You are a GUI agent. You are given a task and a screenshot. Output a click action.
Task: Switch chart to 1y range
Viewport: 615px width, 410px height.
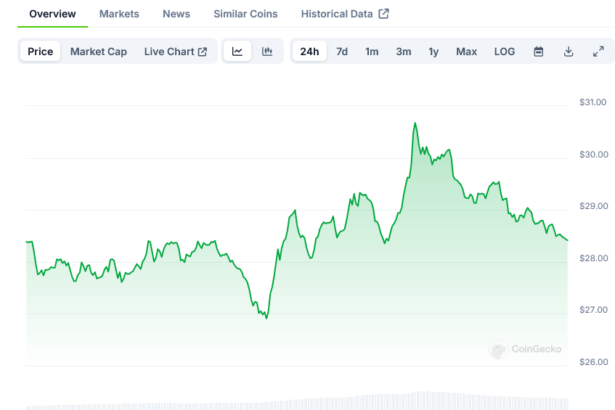pyautogui.click(x=433, y=51)
